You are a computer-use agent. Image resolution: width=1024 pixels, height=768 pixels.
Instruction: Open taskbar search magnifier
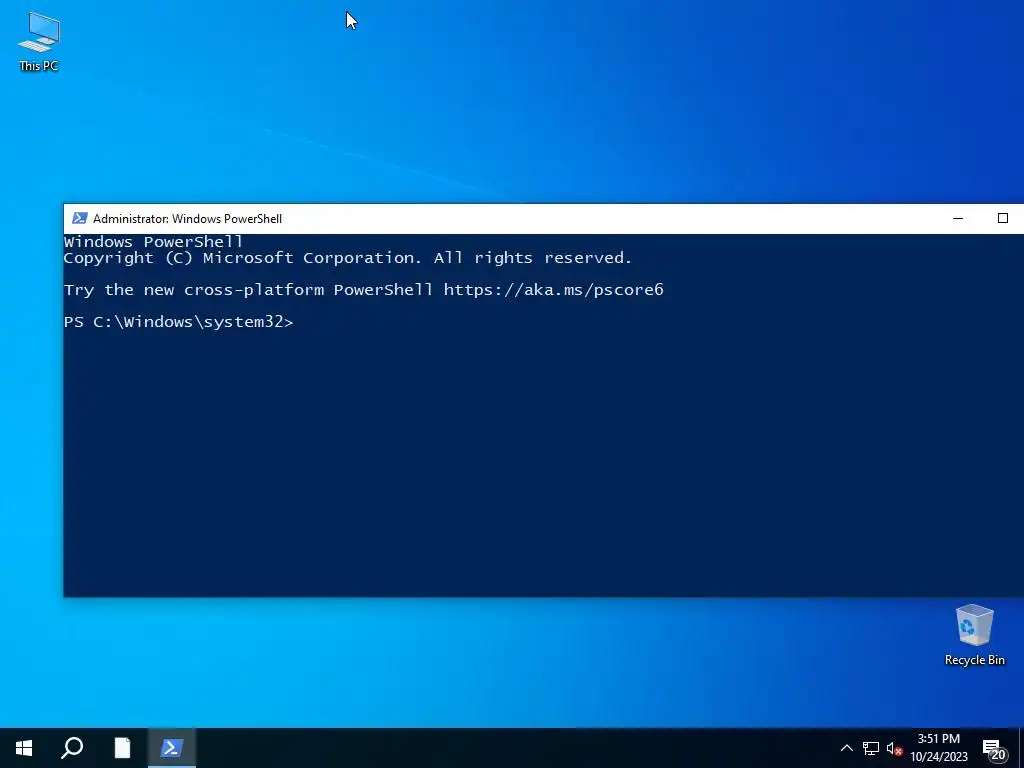tap(72, 748)
